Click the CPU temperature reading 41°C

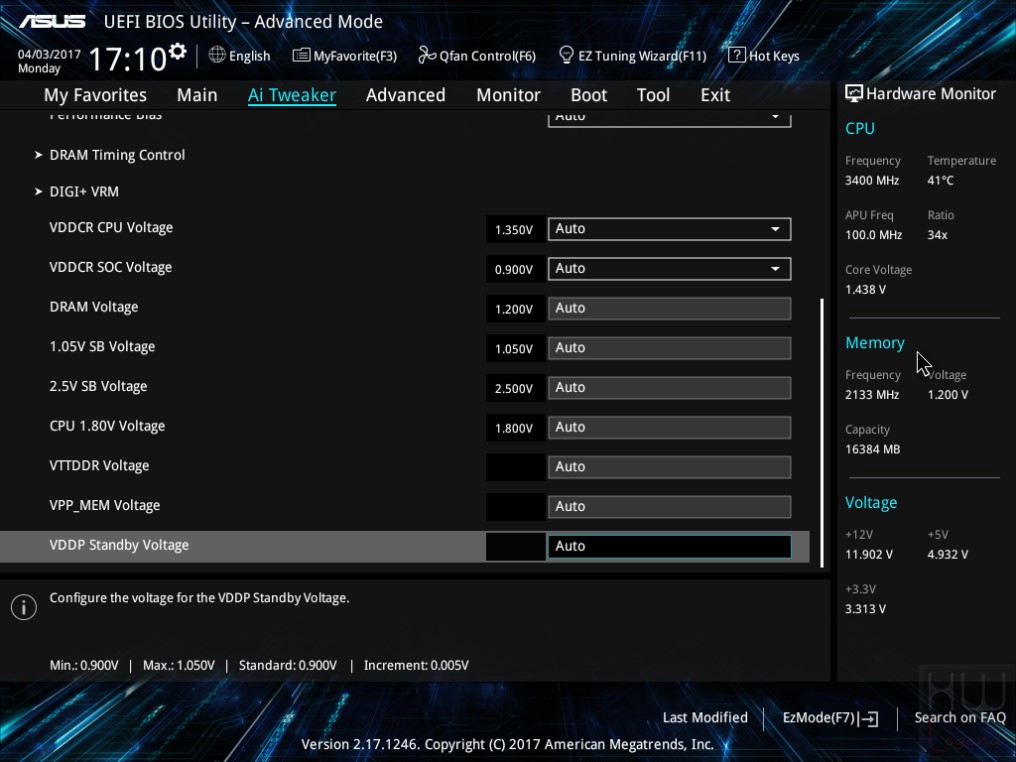point(940,181)
